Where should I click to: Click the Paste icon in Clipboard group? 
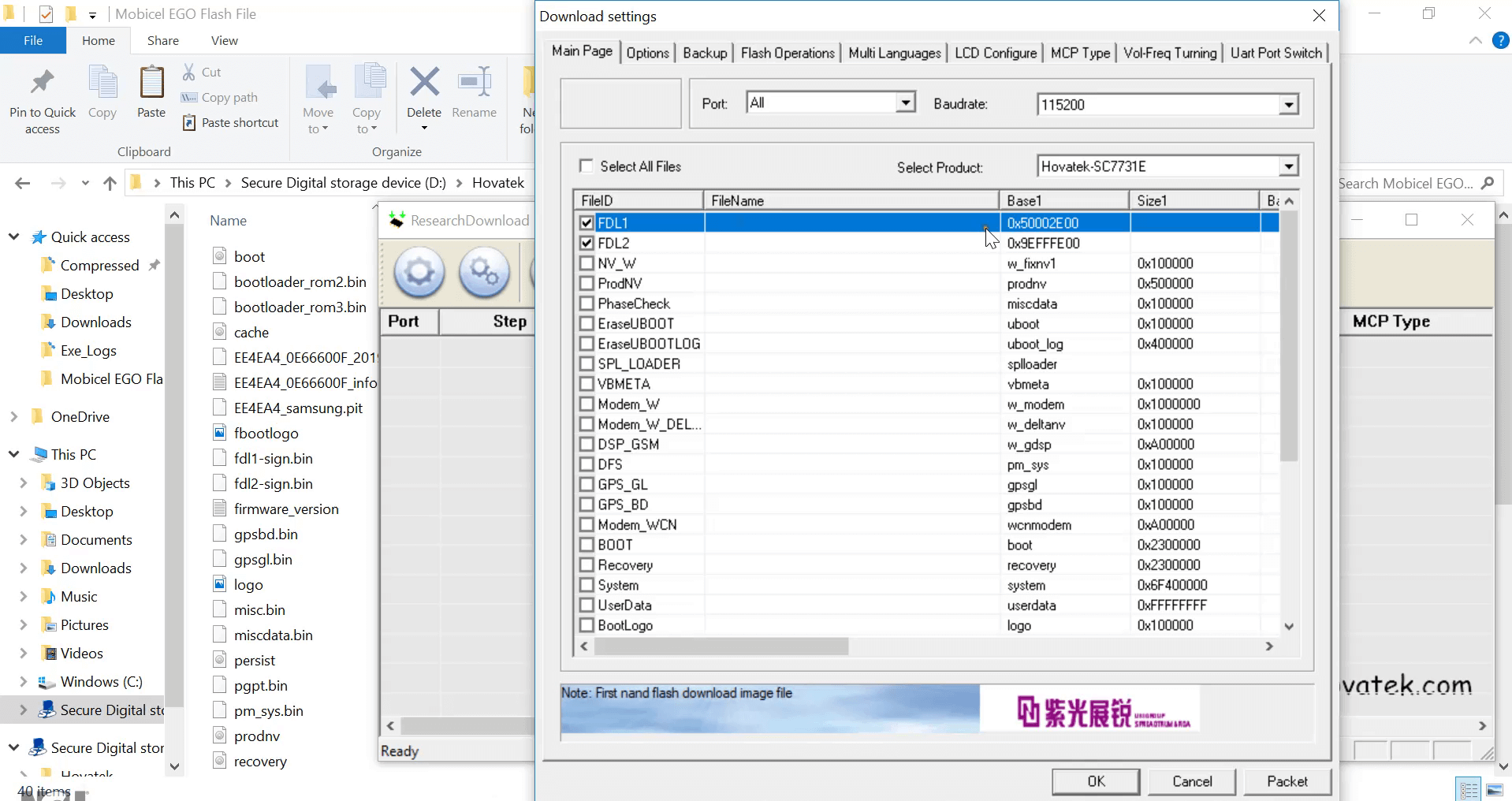click(151, 83)
